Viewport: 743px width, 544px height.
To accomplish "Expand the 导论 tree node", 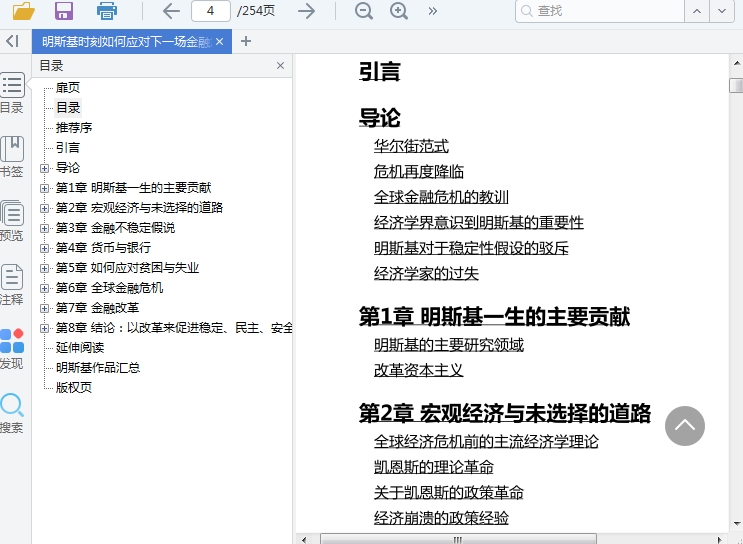I will pos(44,168).
